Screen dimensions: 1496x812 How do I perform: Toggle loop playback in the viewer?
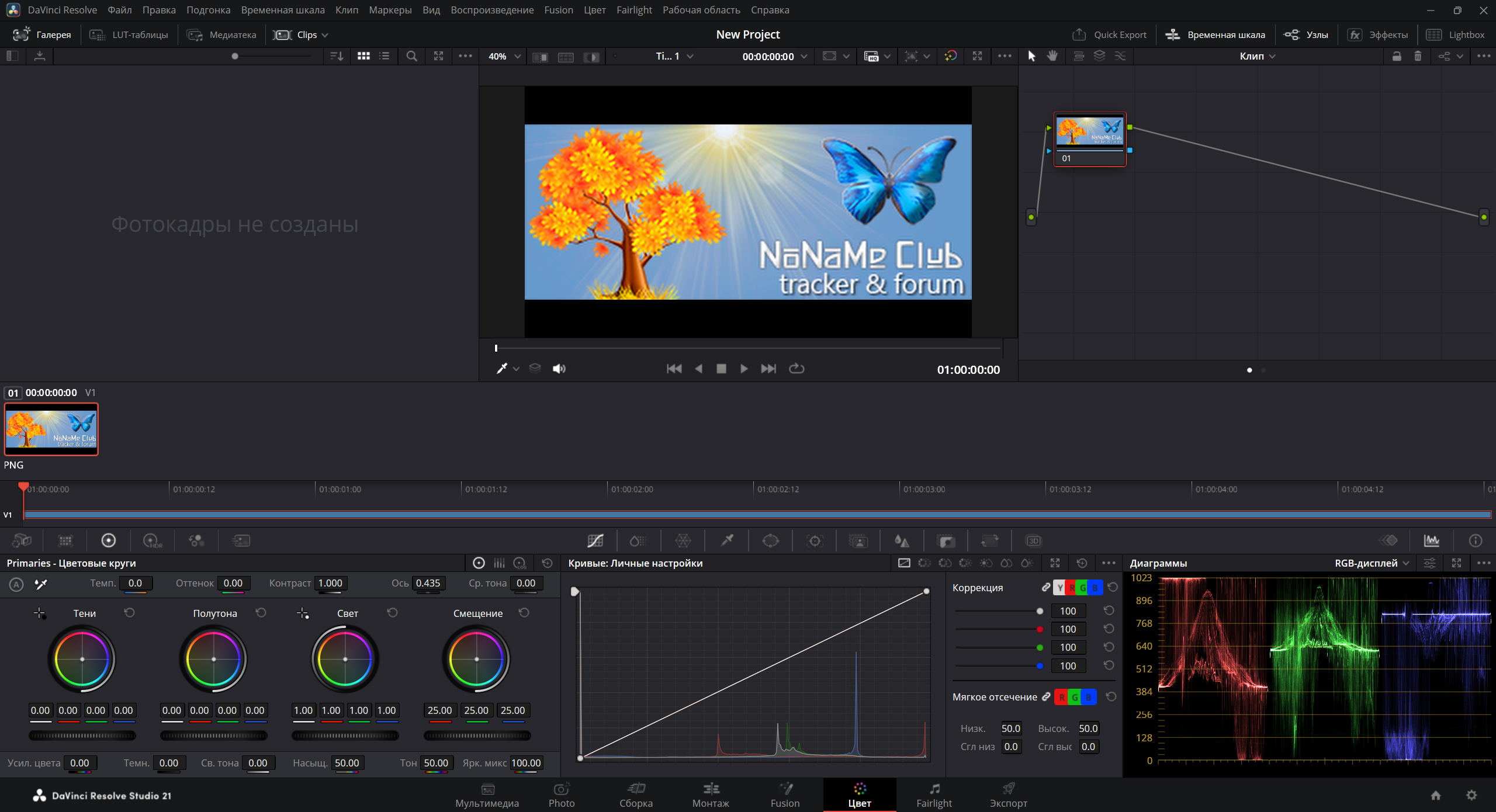[797, 369]
